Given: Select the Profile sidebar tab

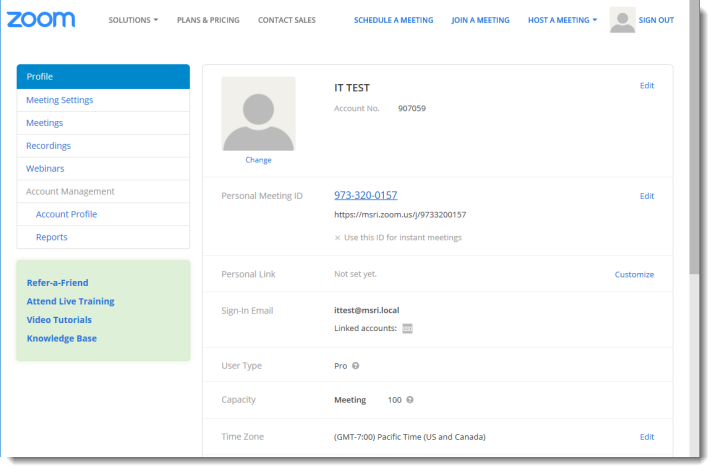Looking at the screenshot, I should coord(103,77).
